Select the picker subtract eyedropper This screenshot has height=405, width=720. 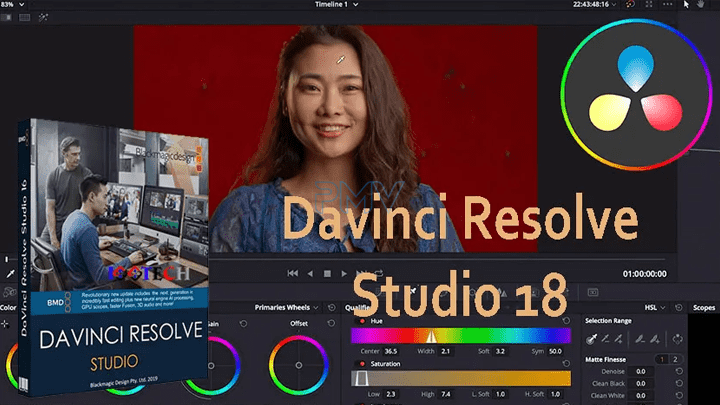pyautogui.click(x=606, y=339)
